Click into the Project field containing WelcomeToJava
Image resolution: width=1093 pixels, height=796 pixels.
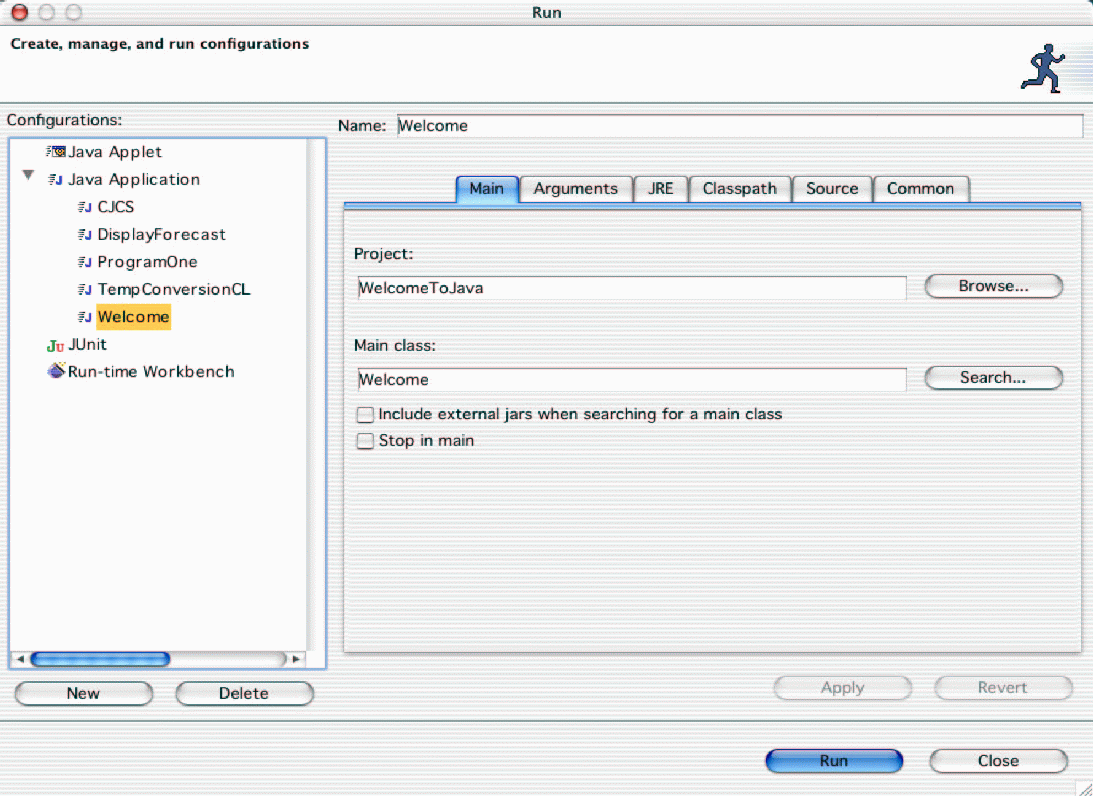[632, 288]
